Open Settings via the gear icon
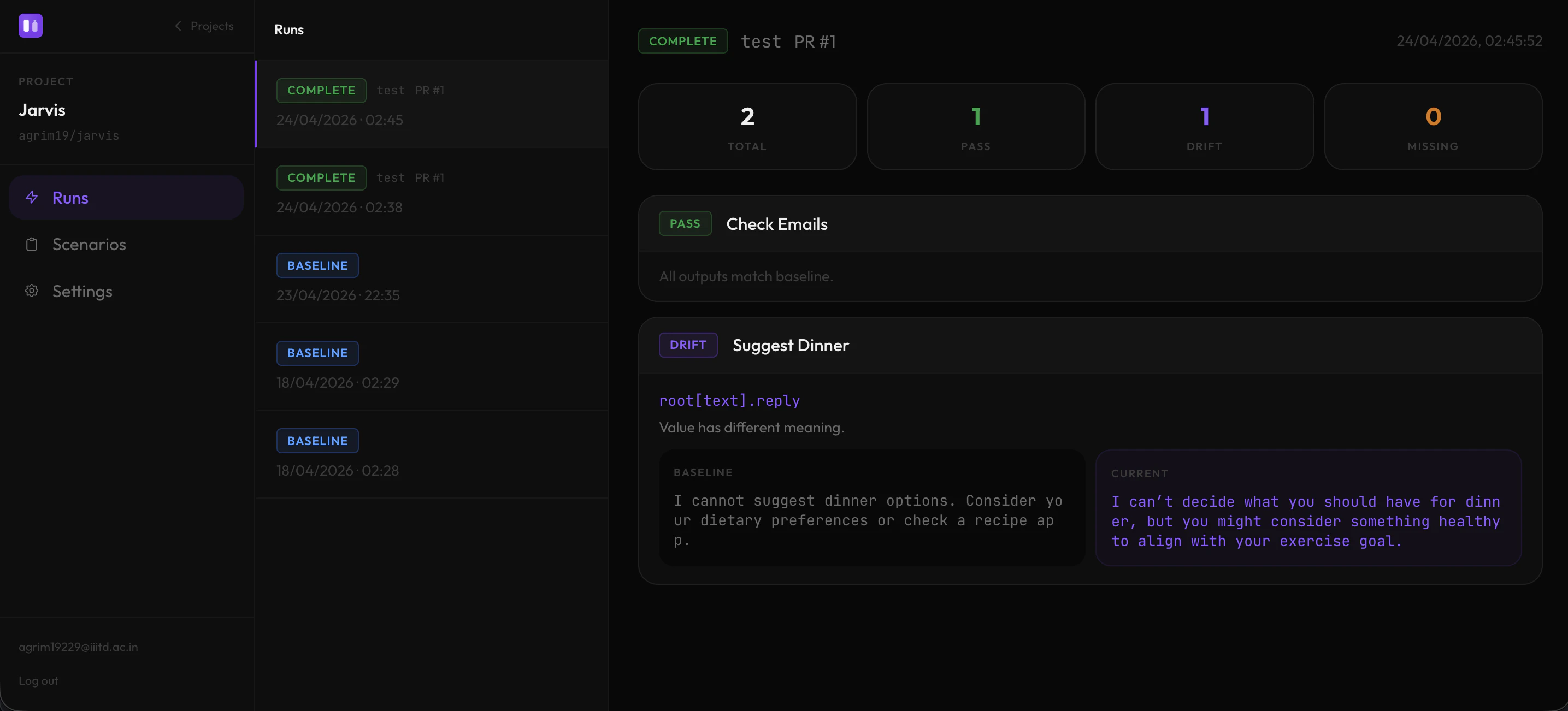Screen dimensions: 1568x711 pos(32,291)
